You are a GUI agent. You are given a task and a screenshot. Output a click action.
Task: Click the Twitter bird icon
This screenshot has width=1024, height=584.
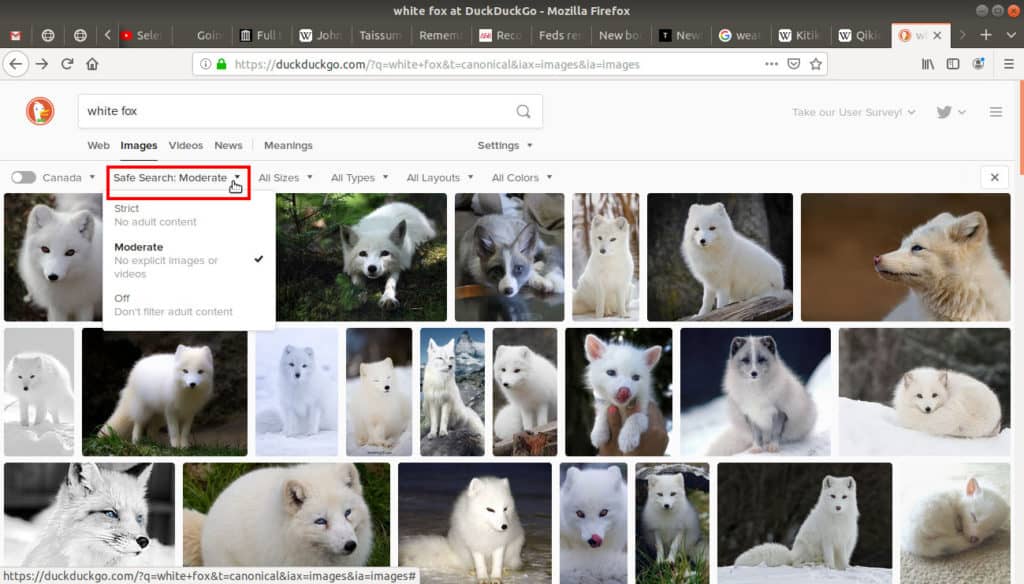pyautogui.click(x=944, y=112)
